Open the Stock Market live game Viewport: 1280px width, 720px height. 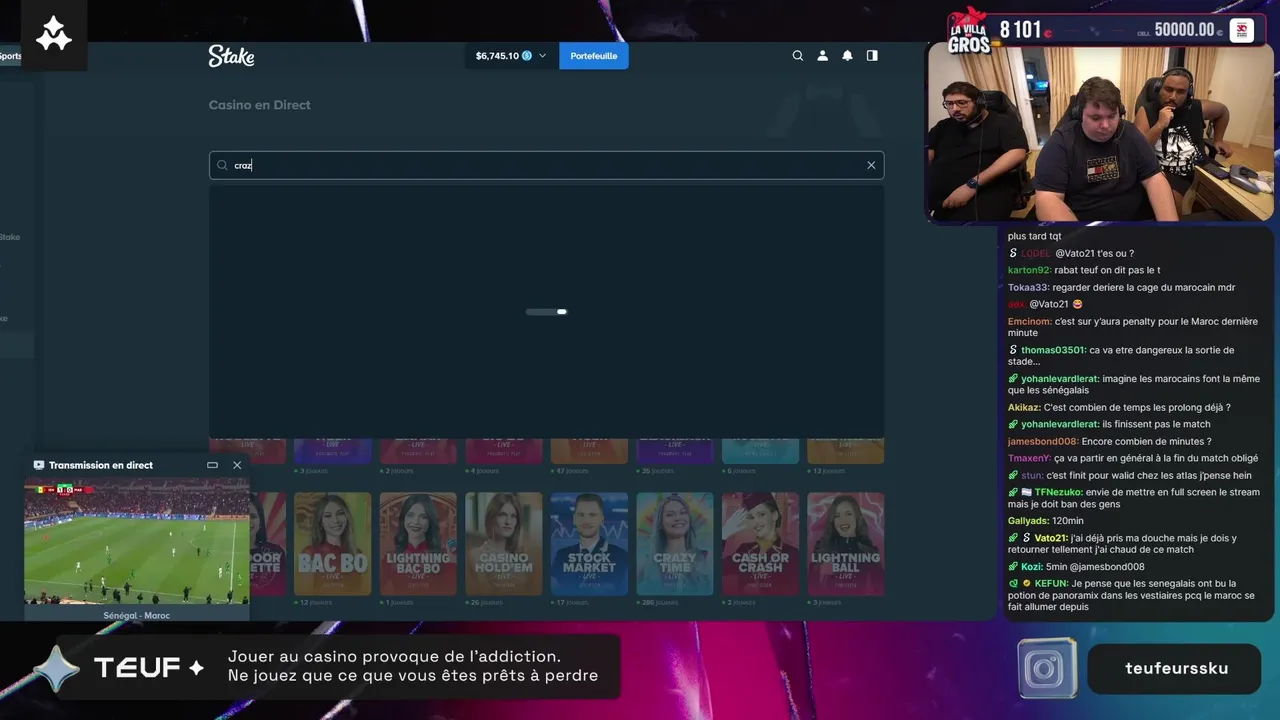pyautogui.click(x=589, y=544)
